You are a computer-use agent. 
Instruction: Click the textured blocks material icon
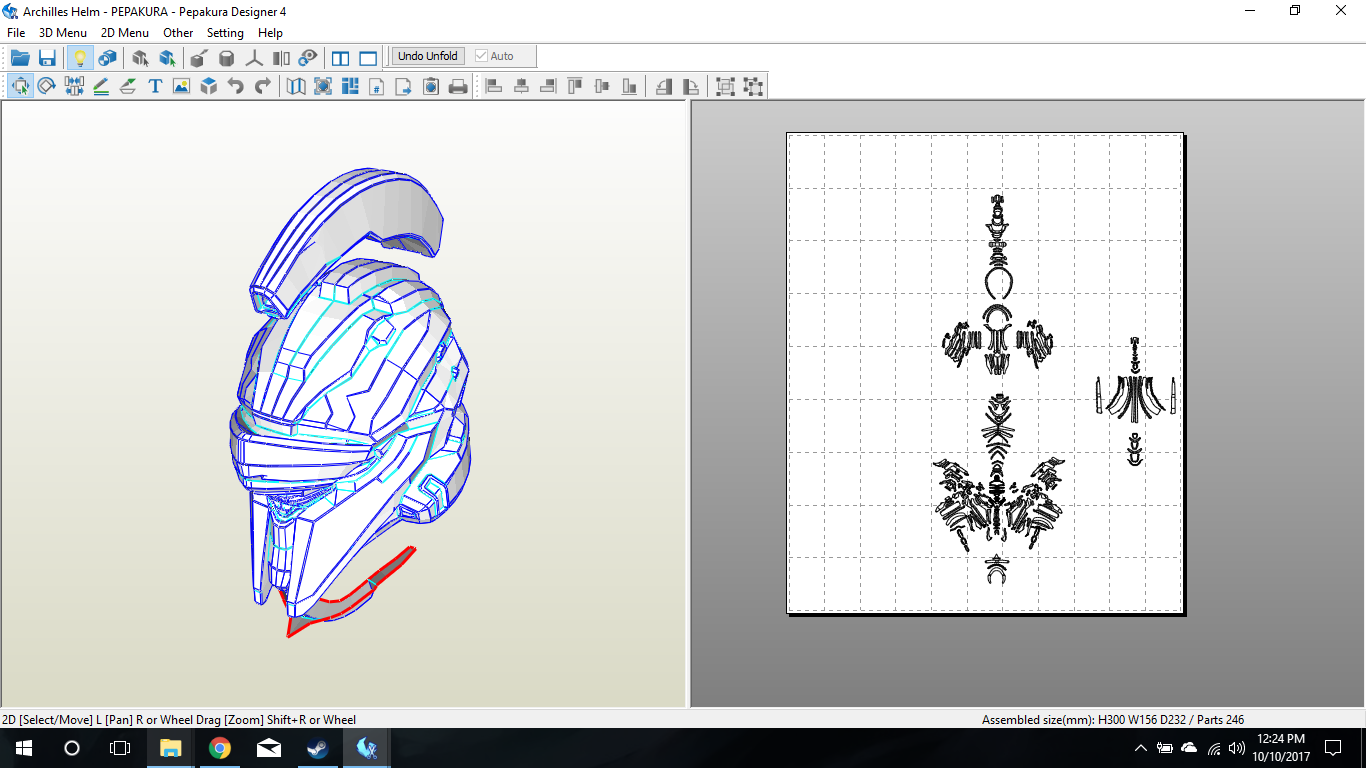[107, 57]
